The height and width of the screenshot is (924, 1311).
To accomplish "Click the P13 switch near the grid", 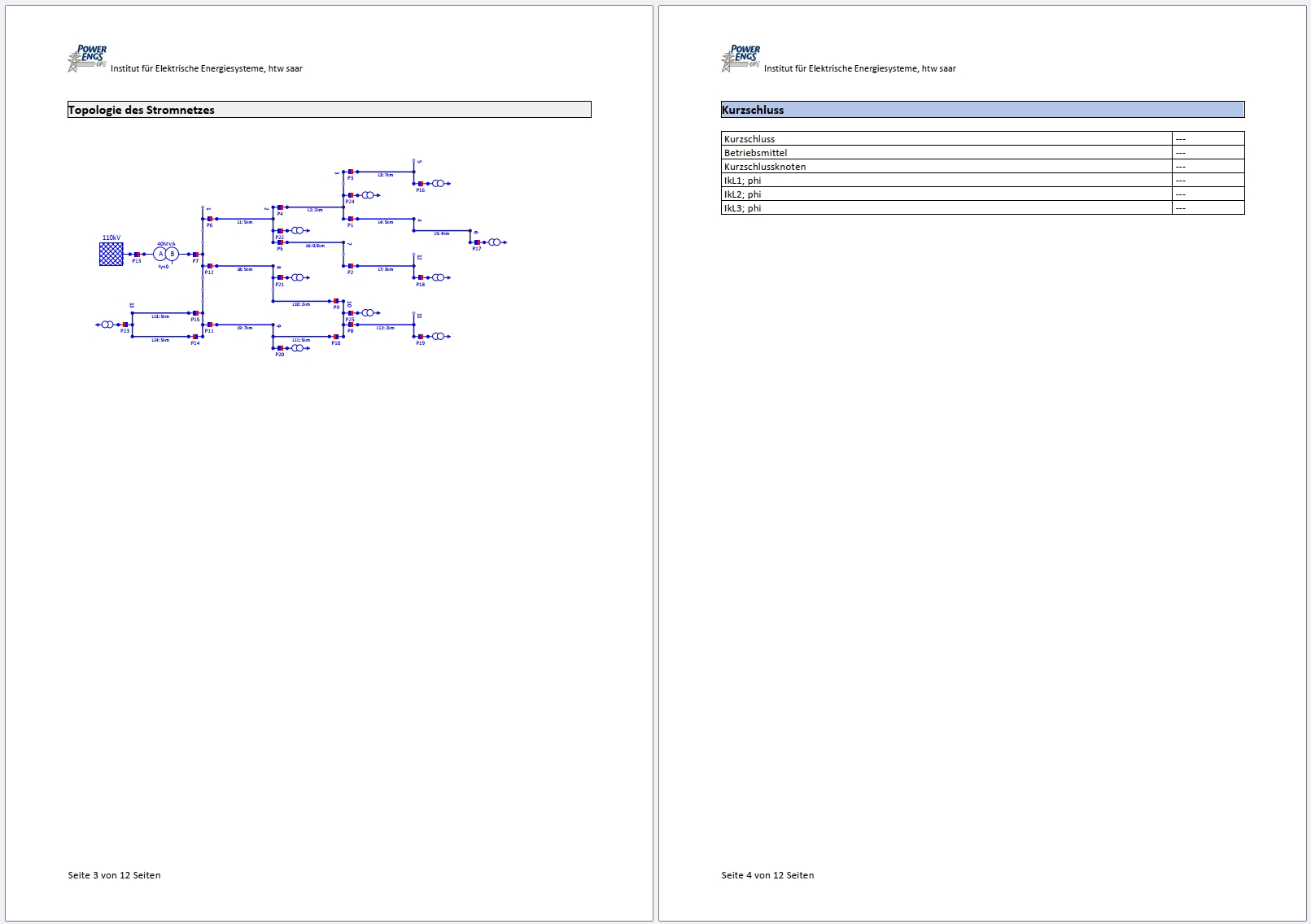I will click(137, 255).
